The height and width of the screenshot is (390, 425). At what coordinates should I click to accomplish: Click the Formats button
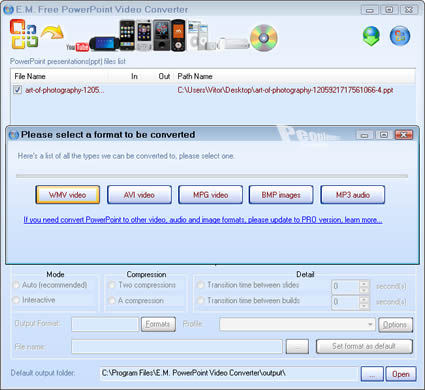click(x=158, y=324)
